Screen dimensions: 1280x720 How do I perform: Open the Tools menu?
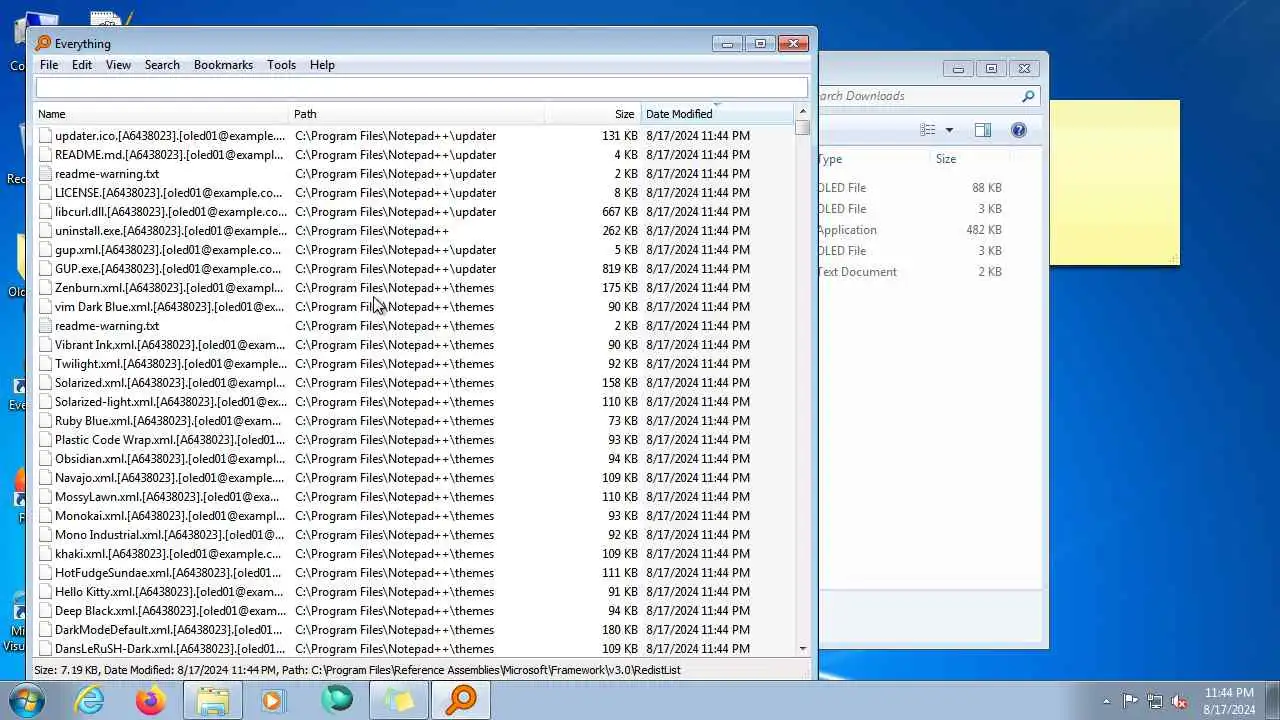click(x=281, y=65)
